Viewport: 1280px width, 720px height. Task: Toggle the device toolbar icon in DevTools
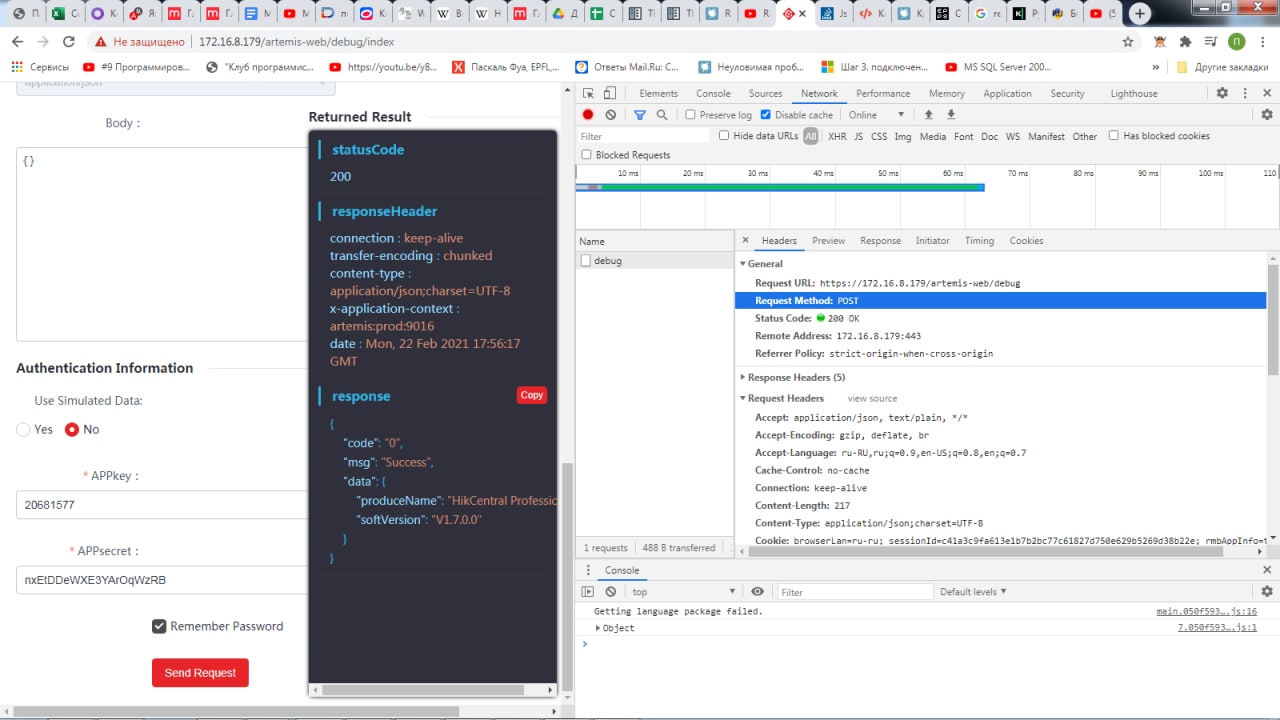[x=611, y=93]
